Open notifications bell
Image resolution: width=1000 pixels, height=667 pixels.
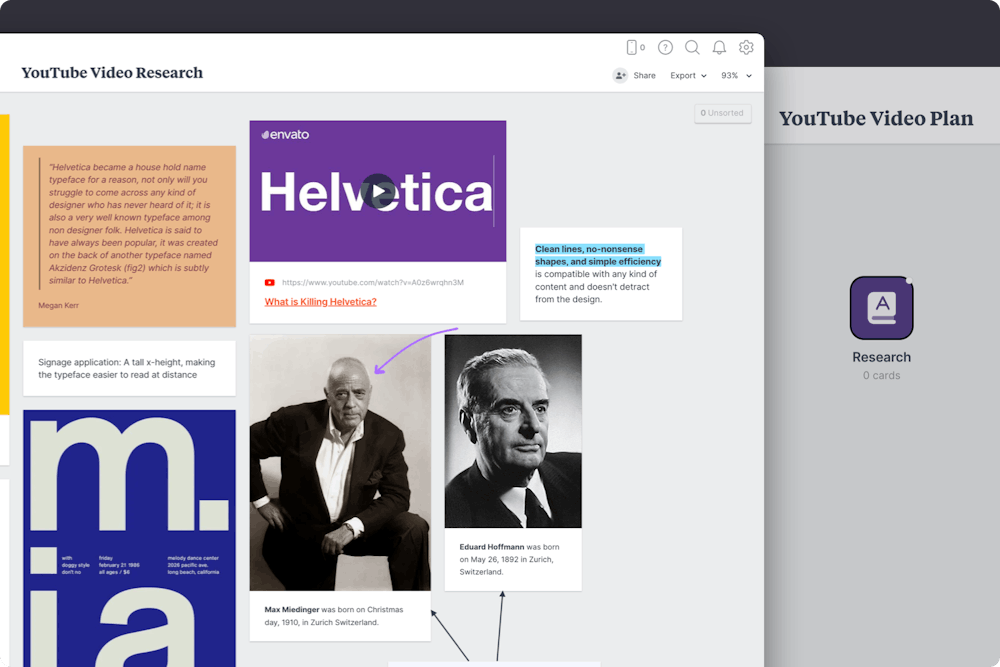point(719,47)
